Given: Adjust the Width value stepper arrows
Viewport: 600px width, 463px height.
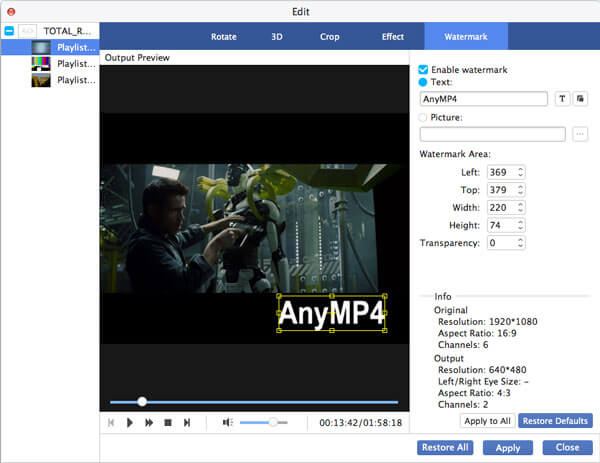Looking at the screenshot, I should click(x=520, y=207).
